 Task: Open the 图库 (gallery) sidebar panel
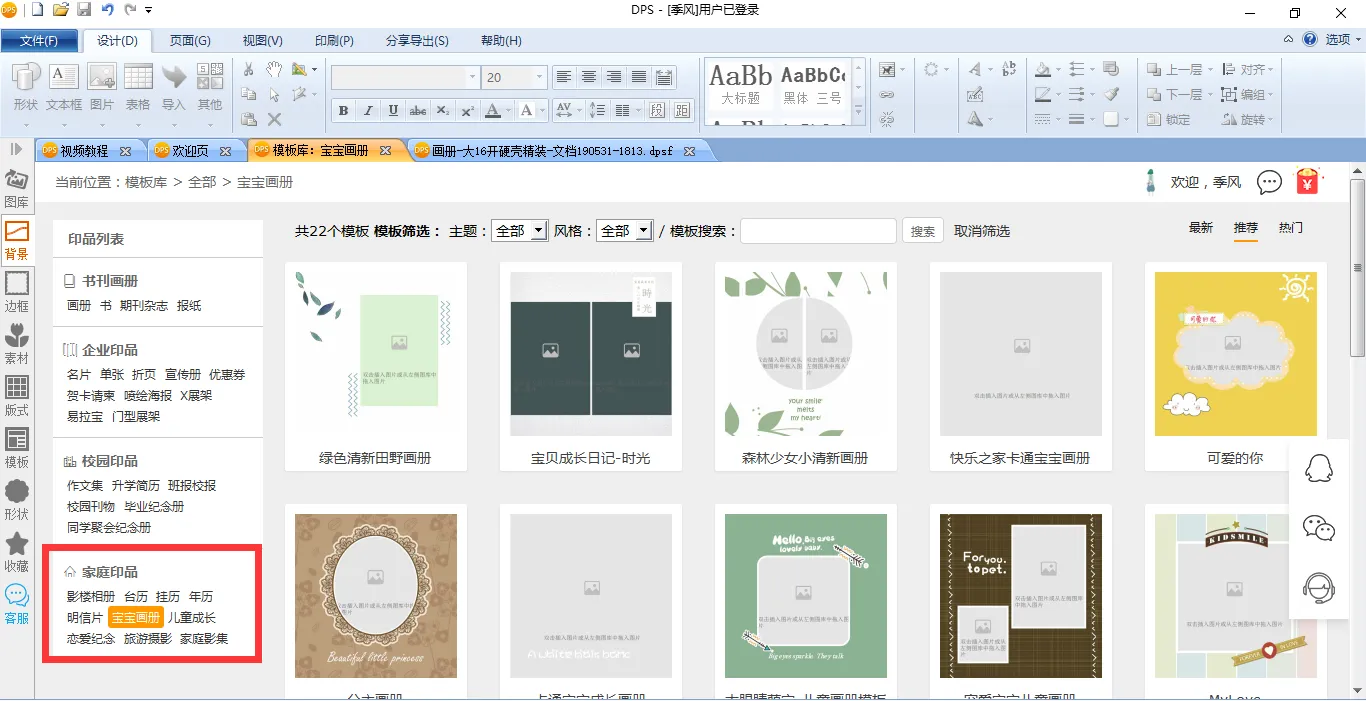click(x=17, y=188)
